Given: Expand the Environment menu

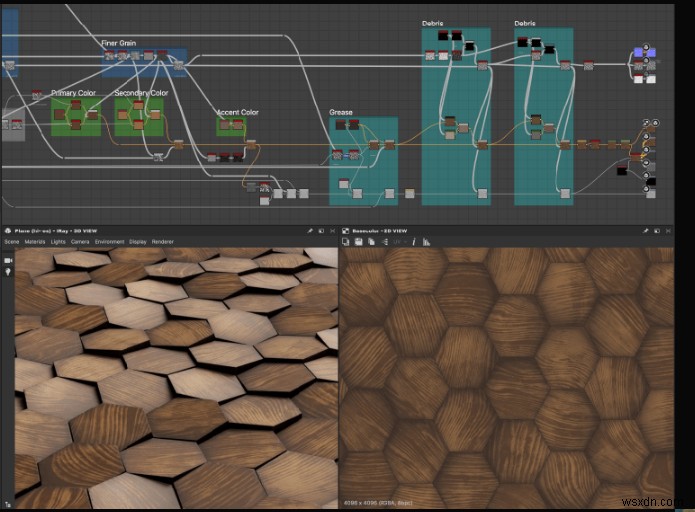Looking at the screenshot, I should [109, 241].
